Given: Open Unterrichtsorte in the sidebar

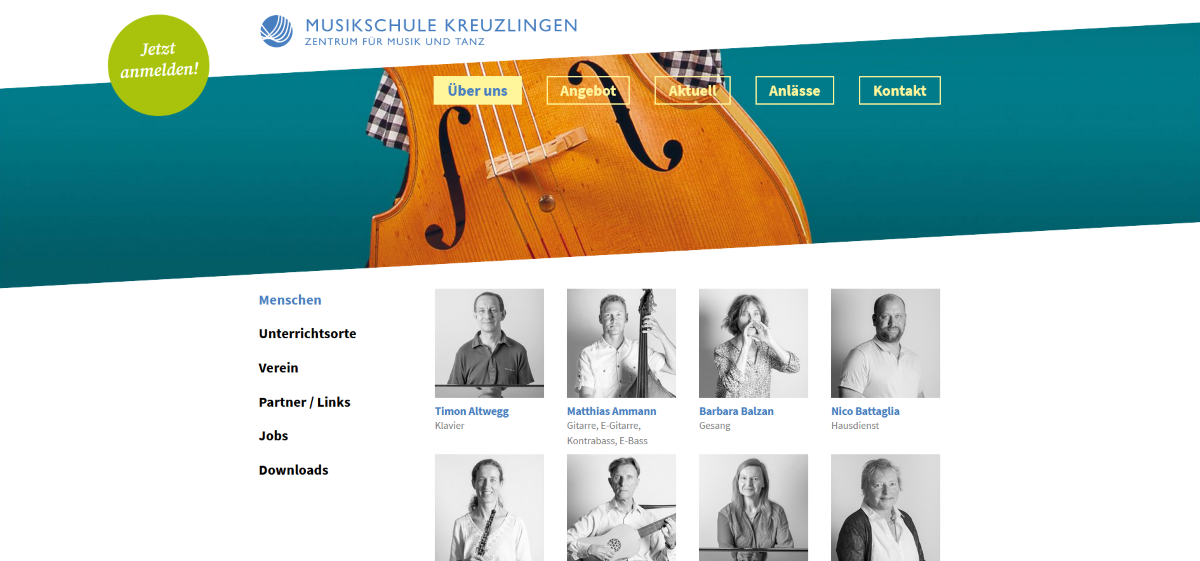Looking at the screenshot, I should coord(307,334).
